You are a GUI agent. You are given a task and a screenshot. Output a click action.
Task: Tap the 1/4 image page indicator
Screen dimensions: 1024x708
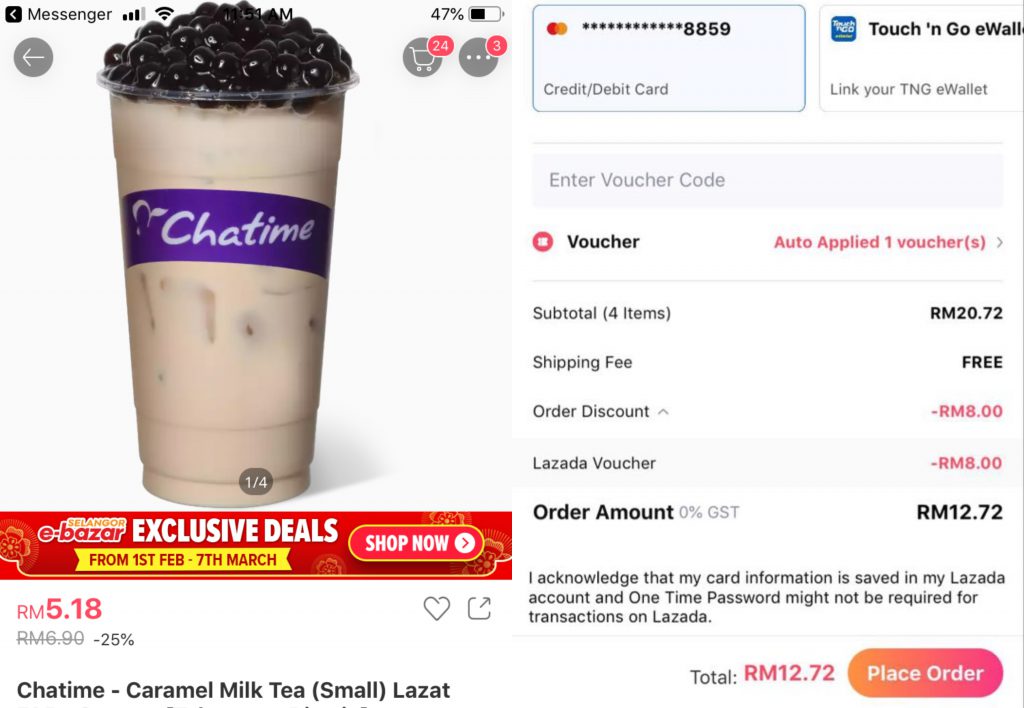coord(256,482)
